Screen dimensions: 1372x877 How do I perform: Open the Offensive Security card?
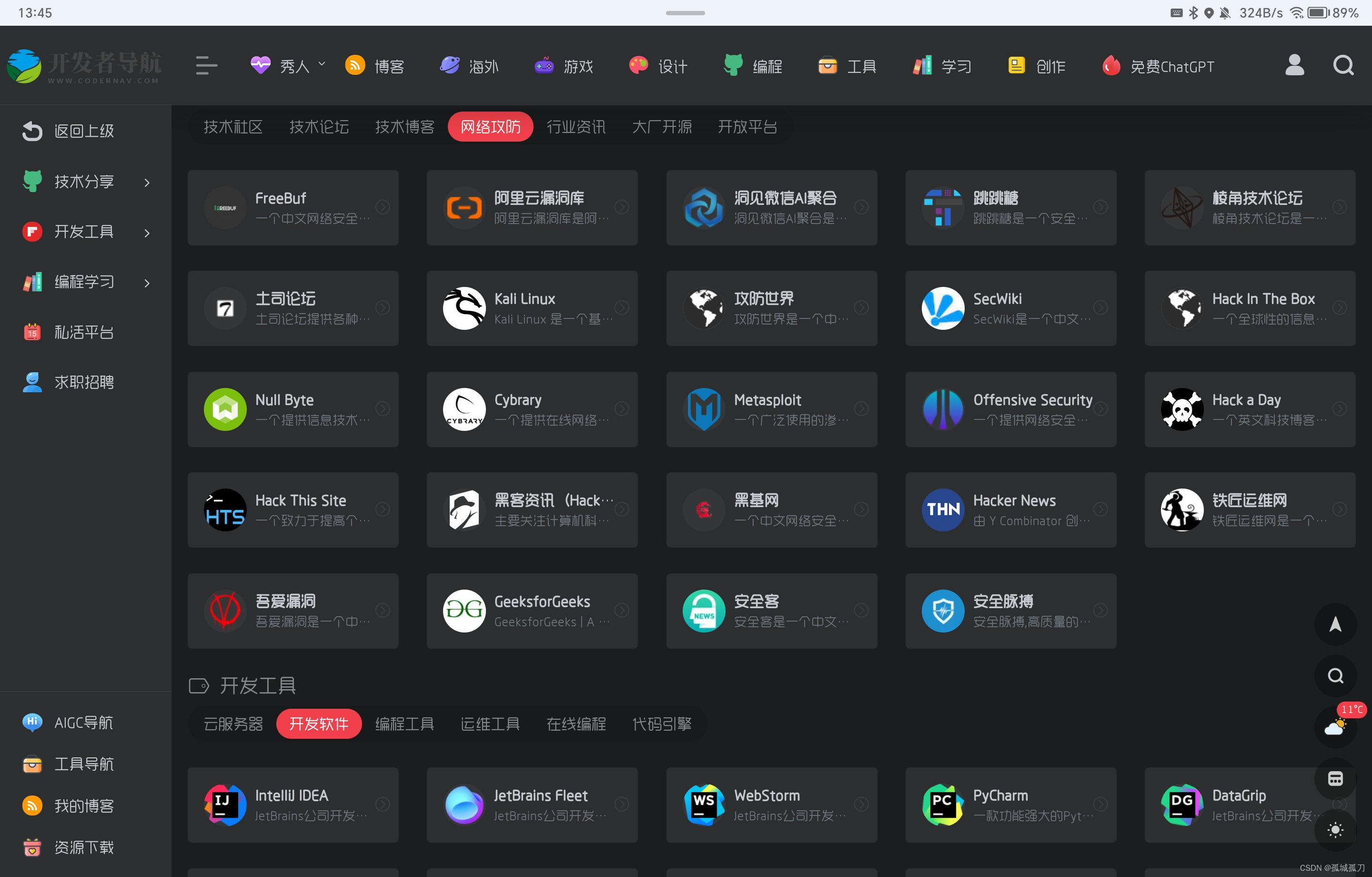click(x=1011, y=409)
